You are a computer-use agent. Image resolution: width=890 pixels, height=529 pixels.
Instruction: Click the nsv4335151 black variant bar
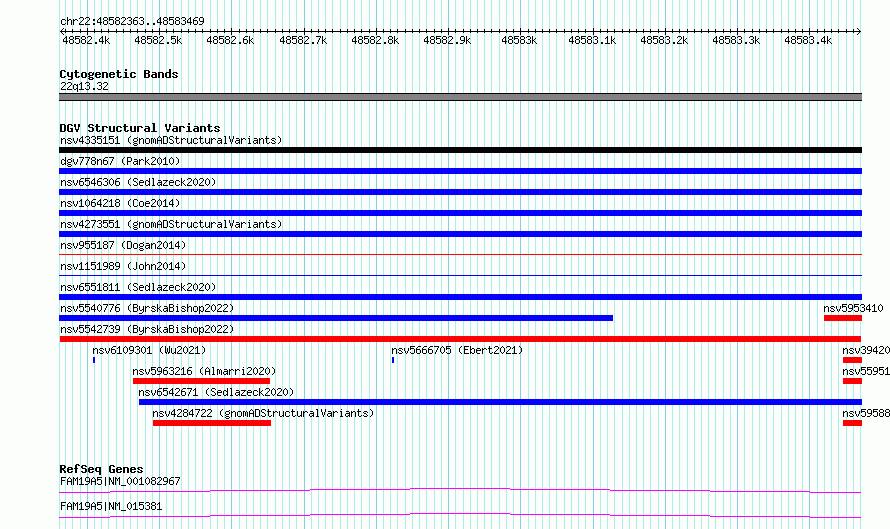click(460, 150)
